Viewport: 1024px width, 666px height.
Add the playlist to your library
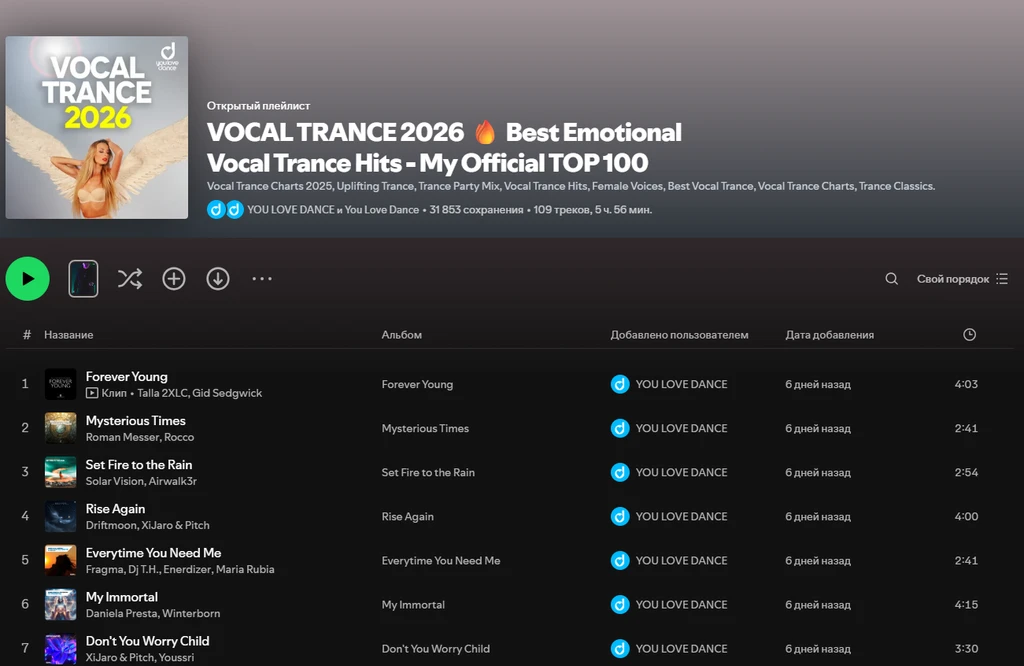click(174, 279)
